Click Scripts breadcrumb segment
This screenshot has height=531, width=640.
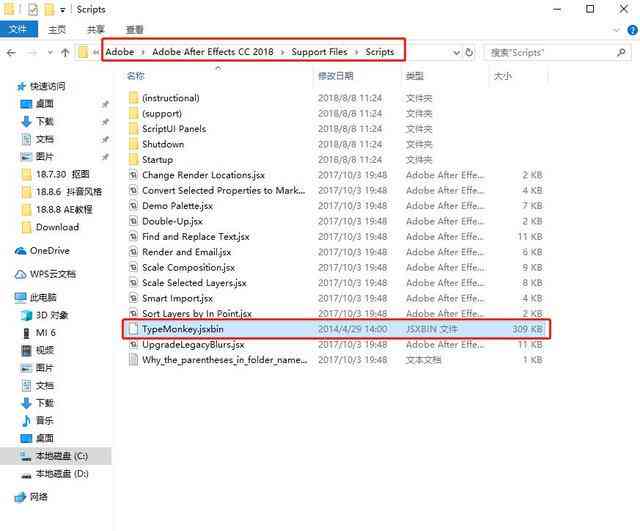380,52
